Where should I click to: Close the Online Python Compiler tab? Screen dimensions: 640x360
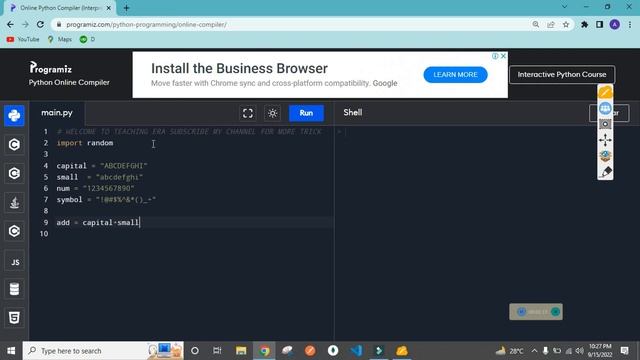(x=109, y=8)
